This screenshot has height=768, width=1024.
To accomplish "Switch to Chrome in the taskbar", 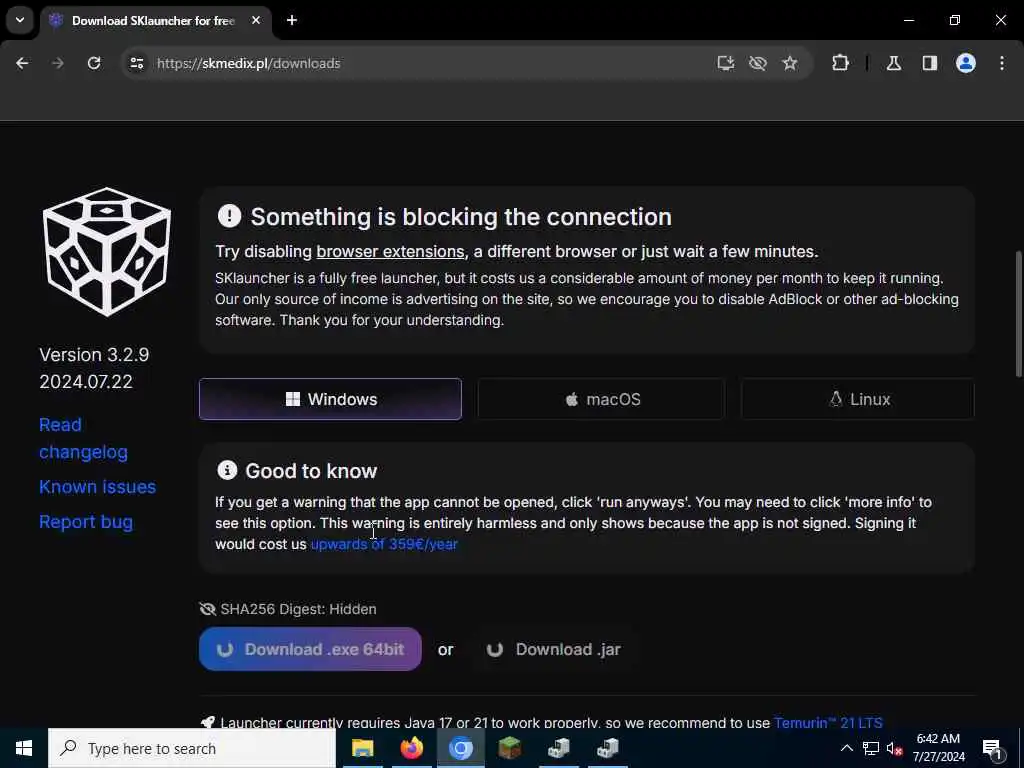I will tap(460, 748).
